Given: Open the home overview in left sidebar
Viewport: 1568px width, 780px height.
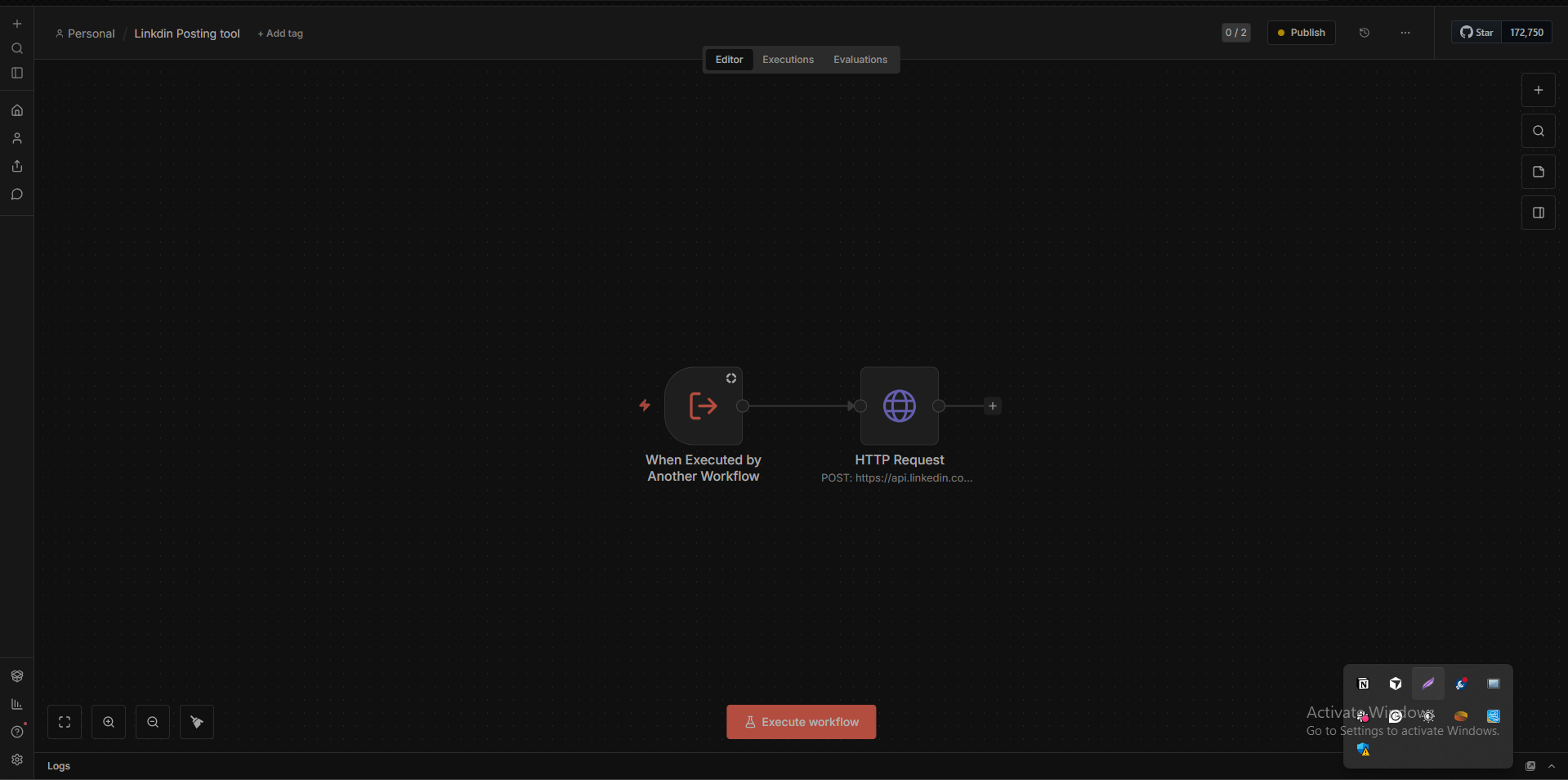Looking at the screenshot, I should tap(17, 110).
